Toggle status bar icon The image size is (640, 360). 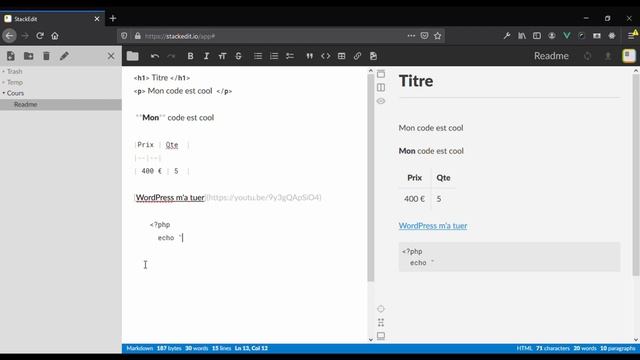[x=381, y=336]
